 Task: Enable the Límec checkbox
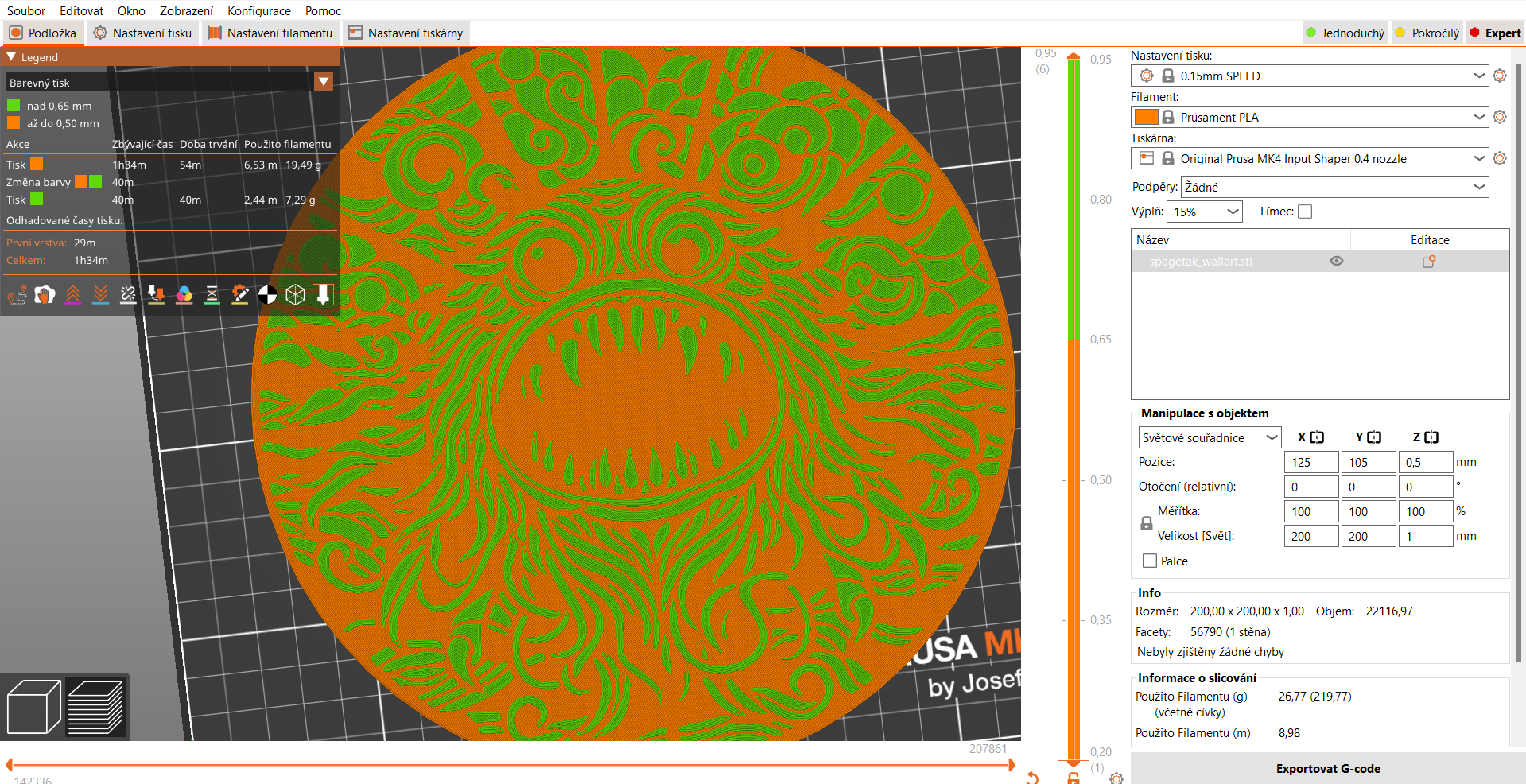1305,212
